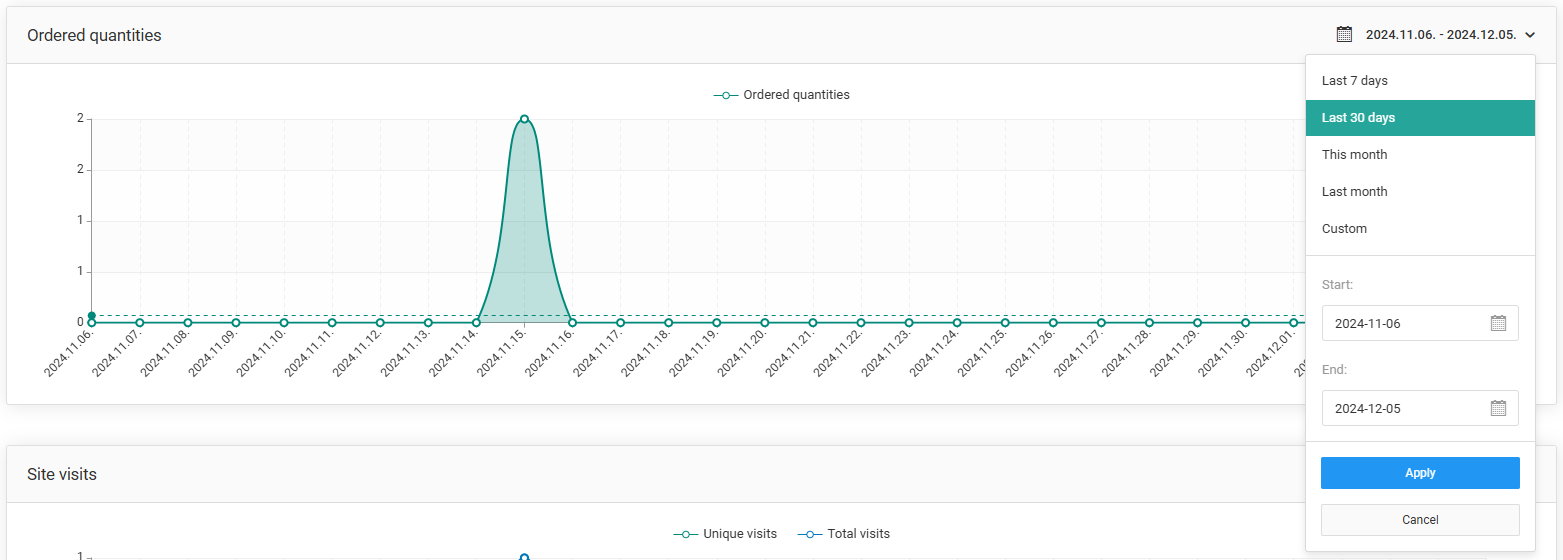Click the filled data point at 2024.11.06.
This screenshot has height=560, width=1563.
pos(92,316)
